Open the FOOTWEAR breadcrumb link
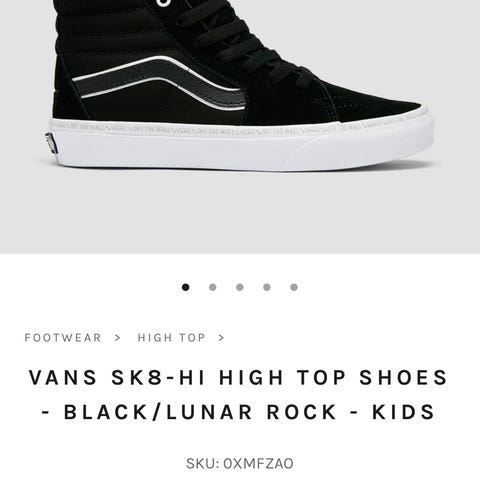 tap(63, 338)
